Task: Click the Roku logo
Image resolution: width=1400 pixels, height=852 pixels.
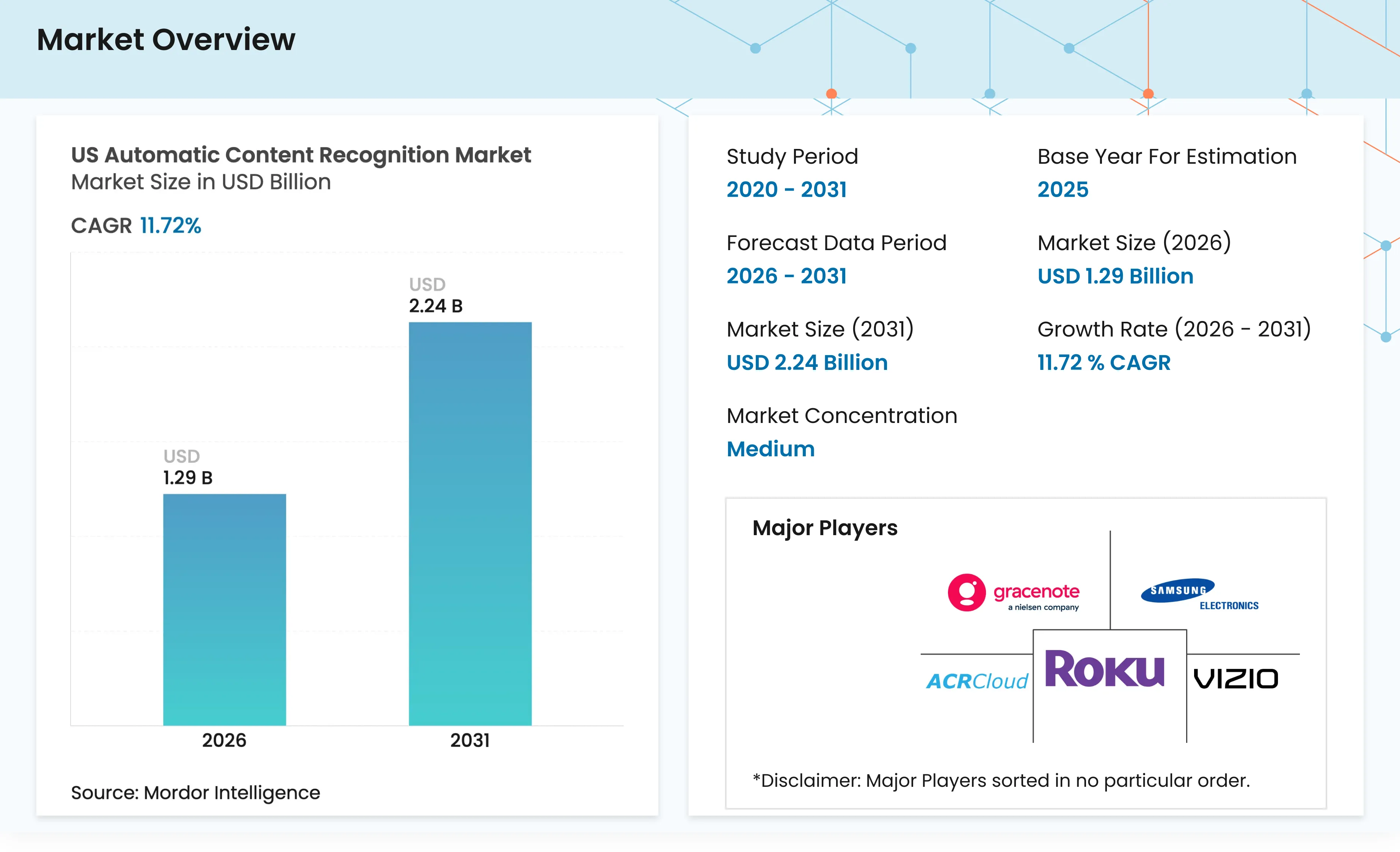Action: click(1105, 669)
